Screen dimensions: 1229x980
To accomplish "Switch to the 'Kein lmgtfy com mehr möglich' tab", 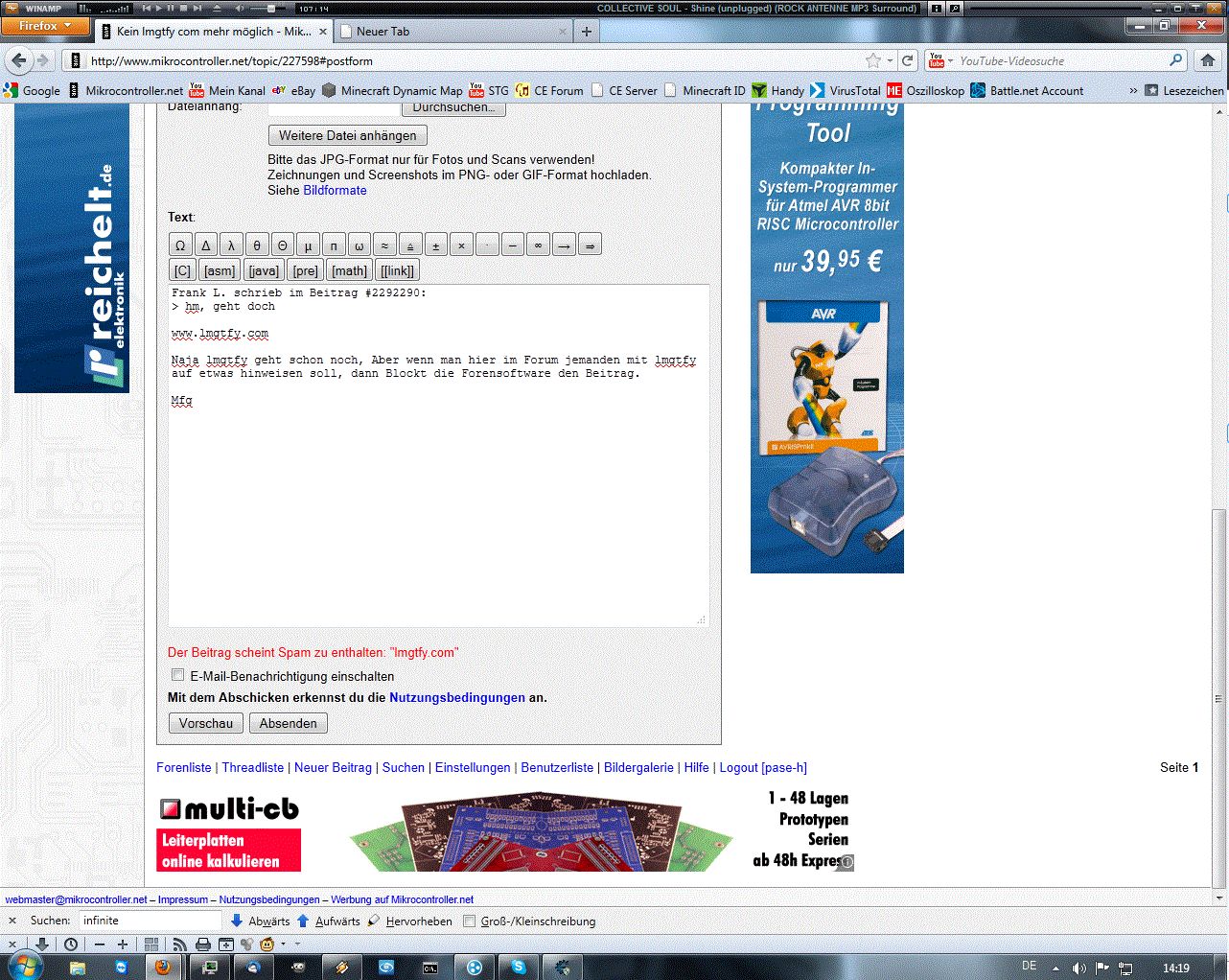I will pos(214,32).
